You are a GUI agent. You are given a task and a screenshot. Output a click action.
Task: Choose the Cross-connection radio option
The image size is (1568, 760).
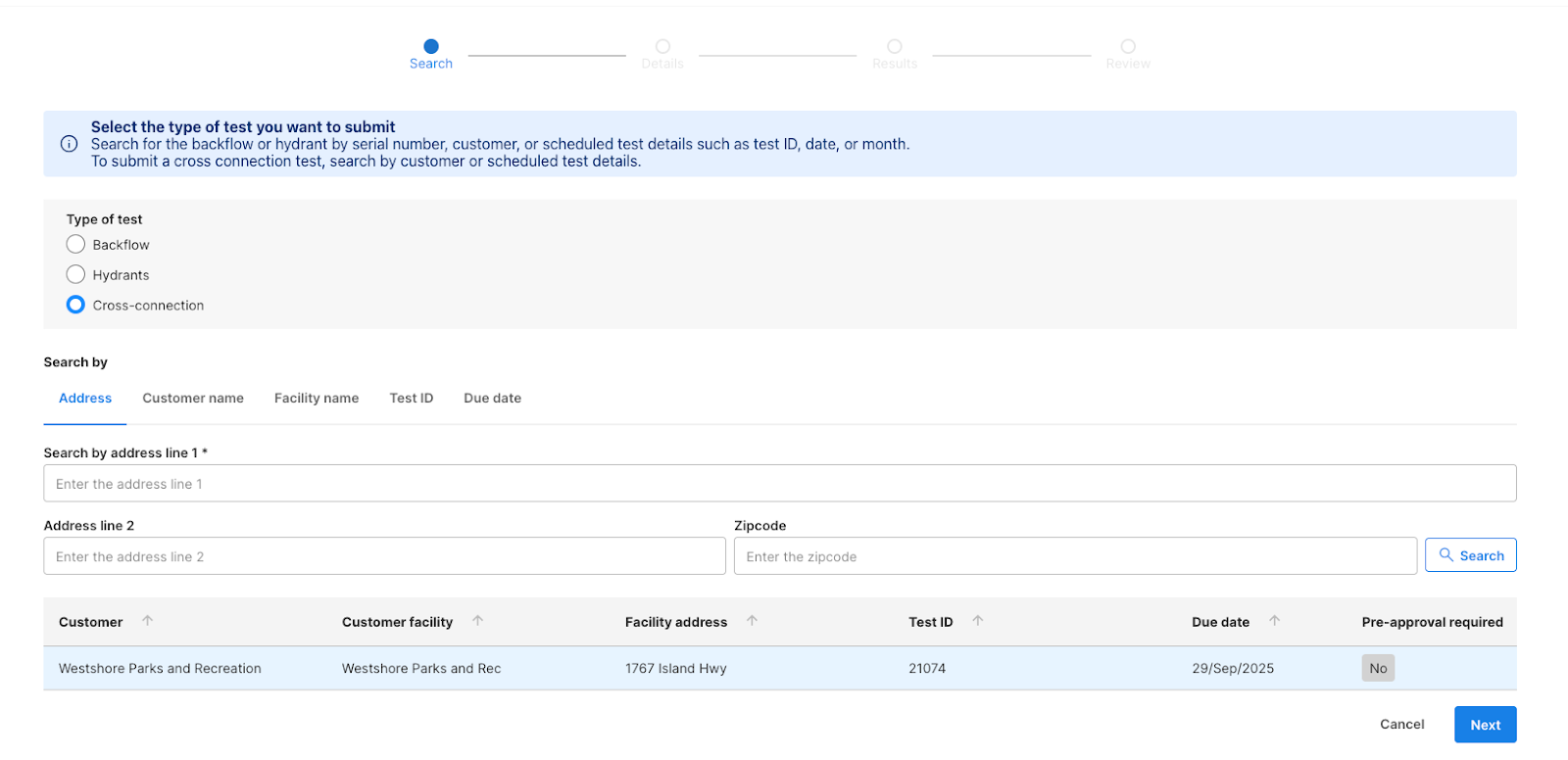[75, 305]
